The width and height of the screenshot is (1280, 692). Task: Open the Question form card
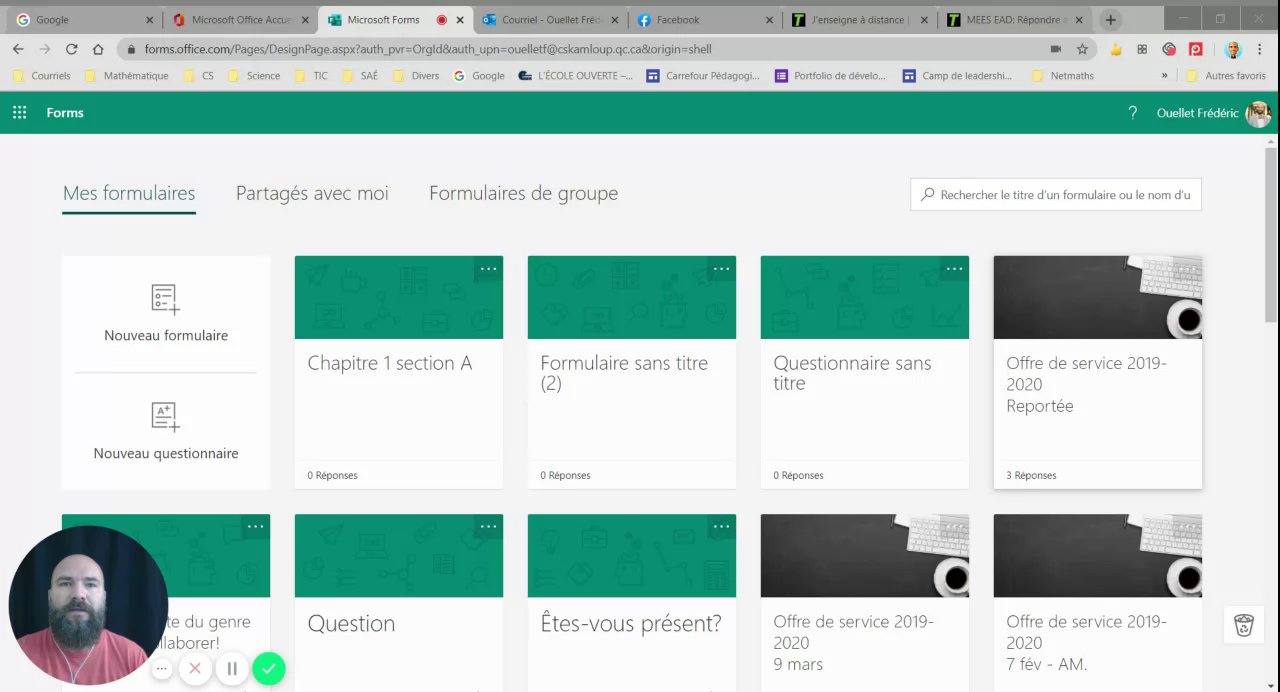pos(399,603)
